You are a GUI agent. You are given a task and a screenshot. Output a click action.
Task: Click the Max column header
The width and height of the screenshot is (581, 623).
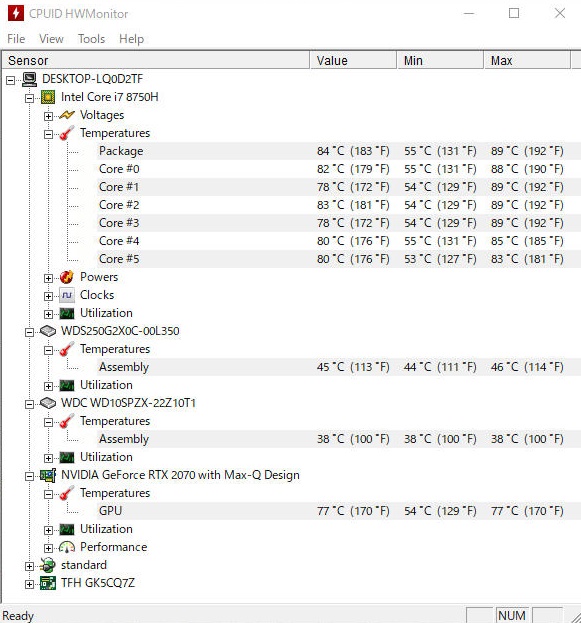(x=527, y=60)
